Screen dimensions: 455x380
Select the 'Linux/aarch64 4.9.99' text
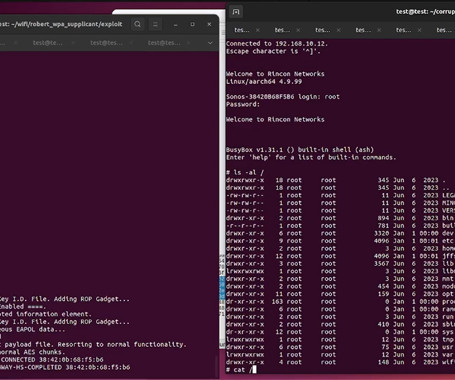coord(264,82)
